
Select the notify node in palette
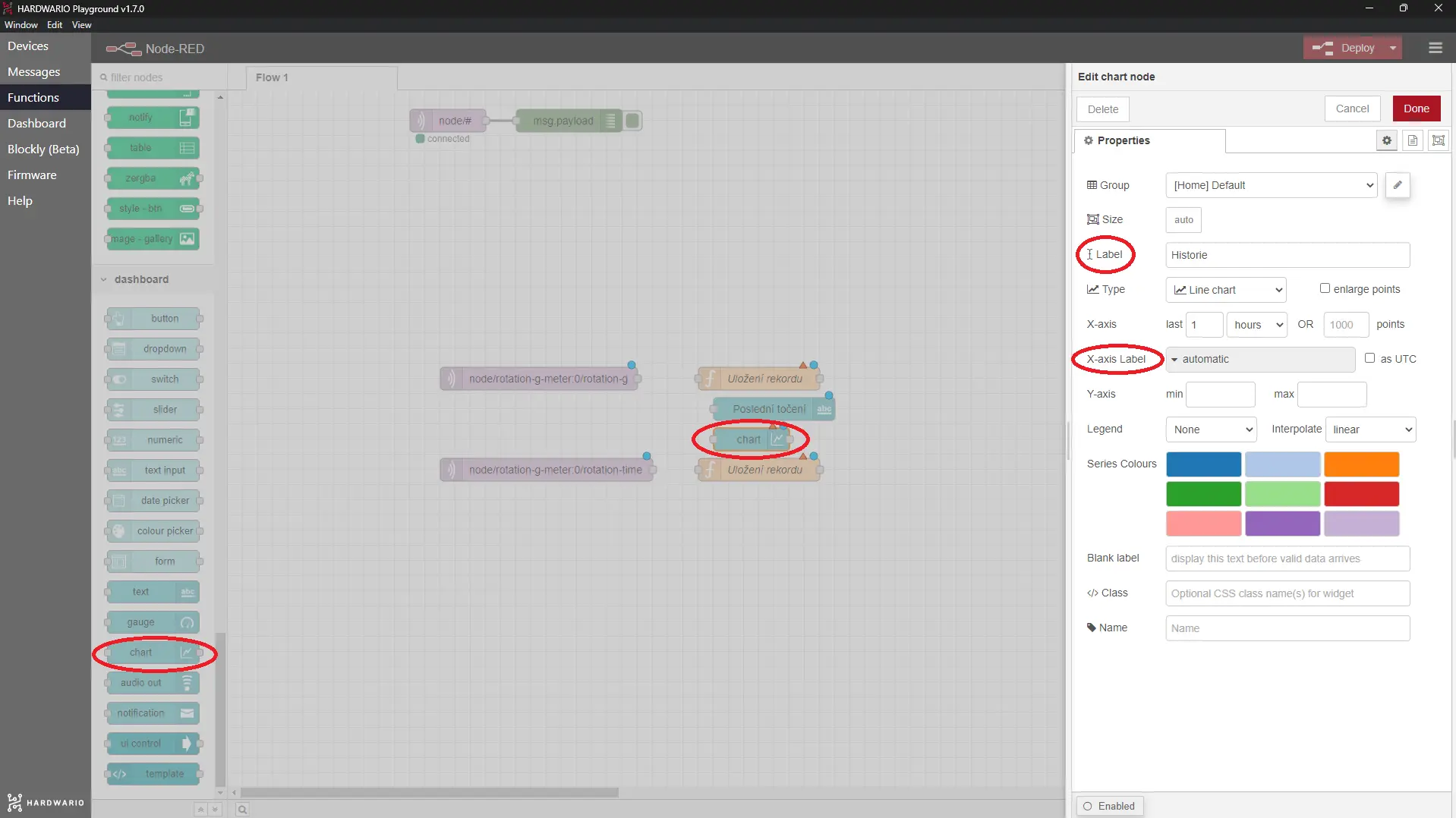coord(153,118)
